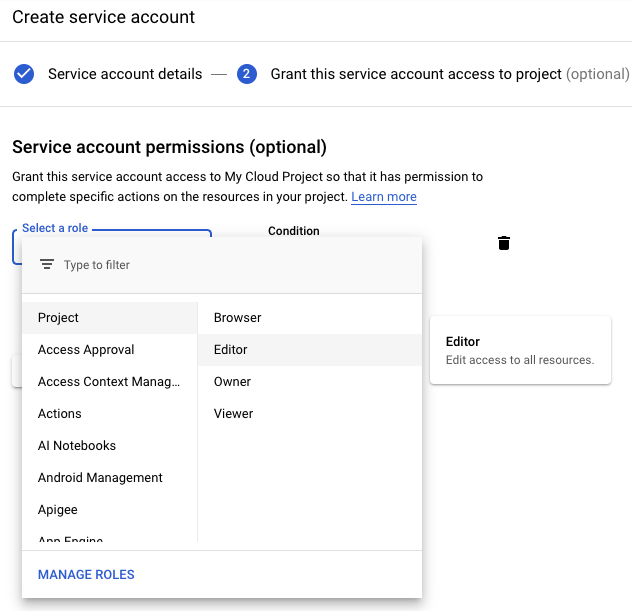Image resolution: width=632 pixels, height=611 pixels.
Task: Click the trash icon to delete role
Action: pyautogui.click(x=504, y=243)
